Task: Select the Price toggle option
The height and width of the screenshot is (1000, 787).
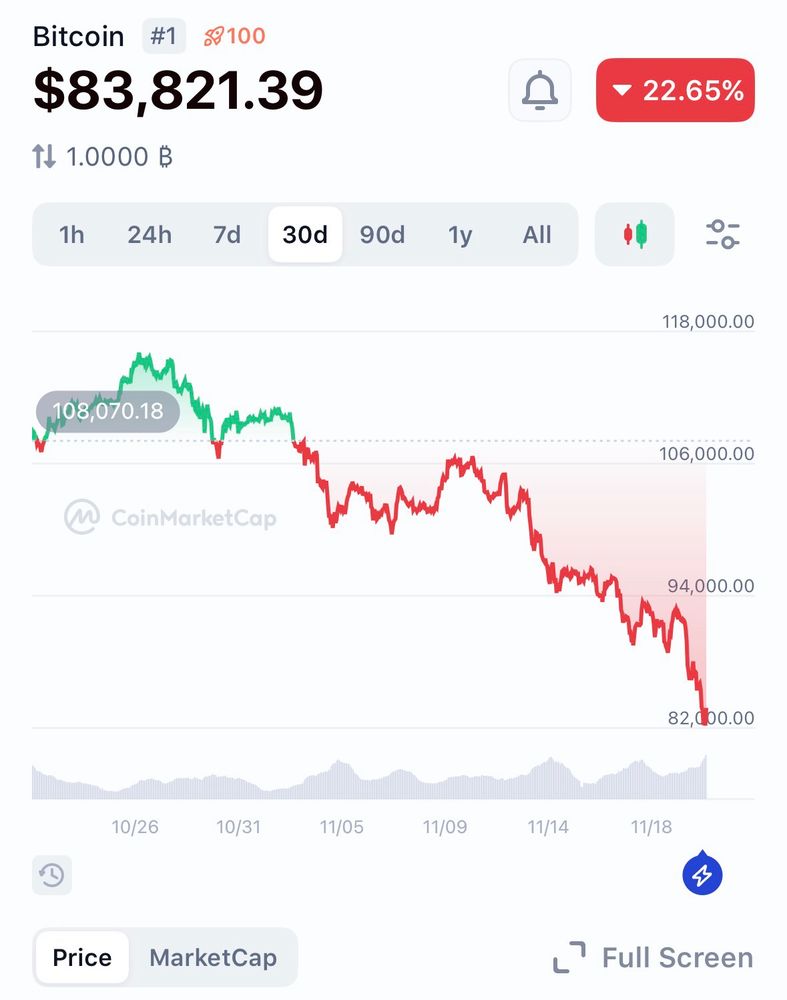Action: pyautogui.click(x=82, y=957)
